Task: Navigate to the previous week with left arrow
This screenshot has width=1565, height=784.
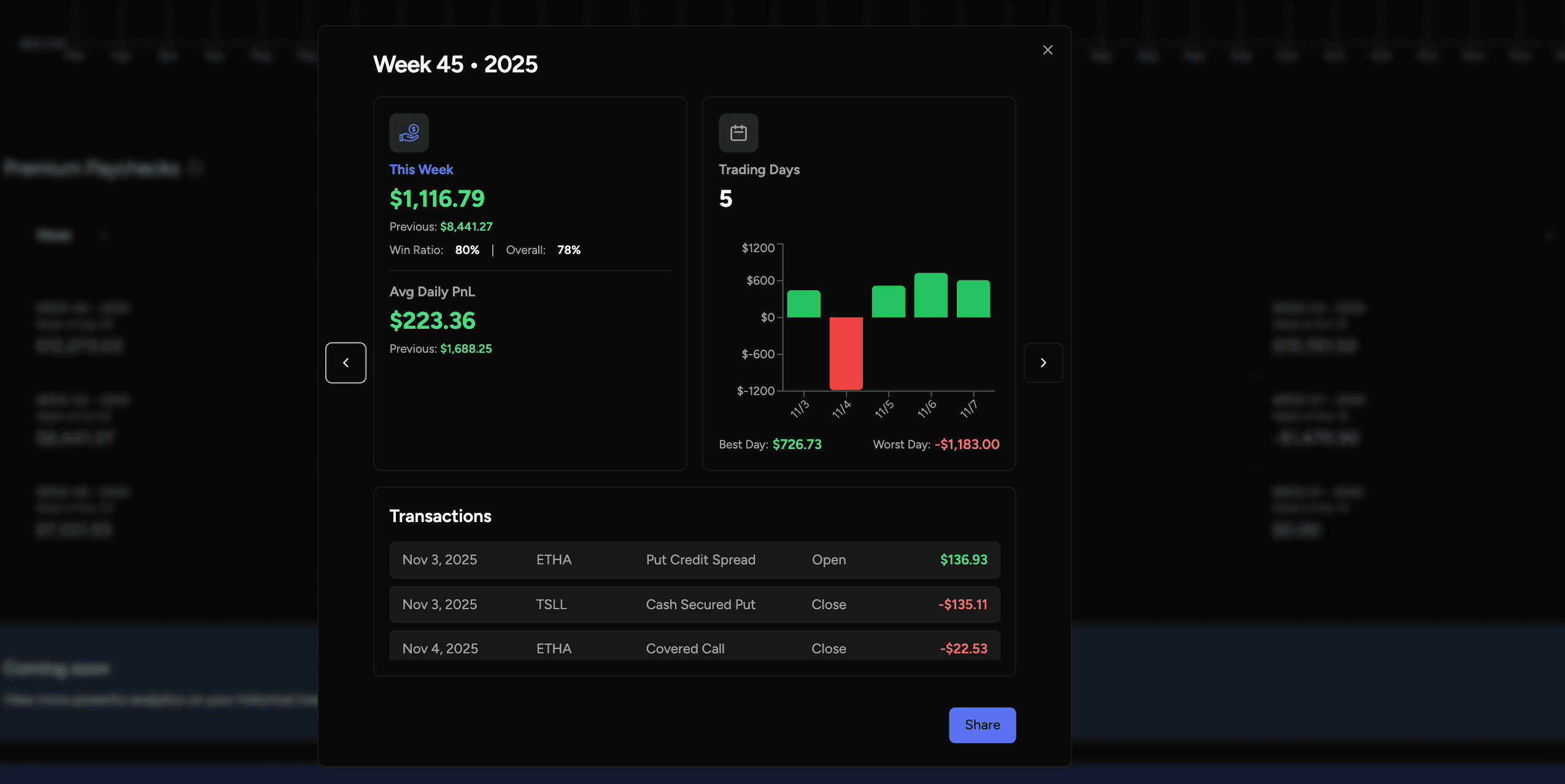Action: tap(346, 363)
